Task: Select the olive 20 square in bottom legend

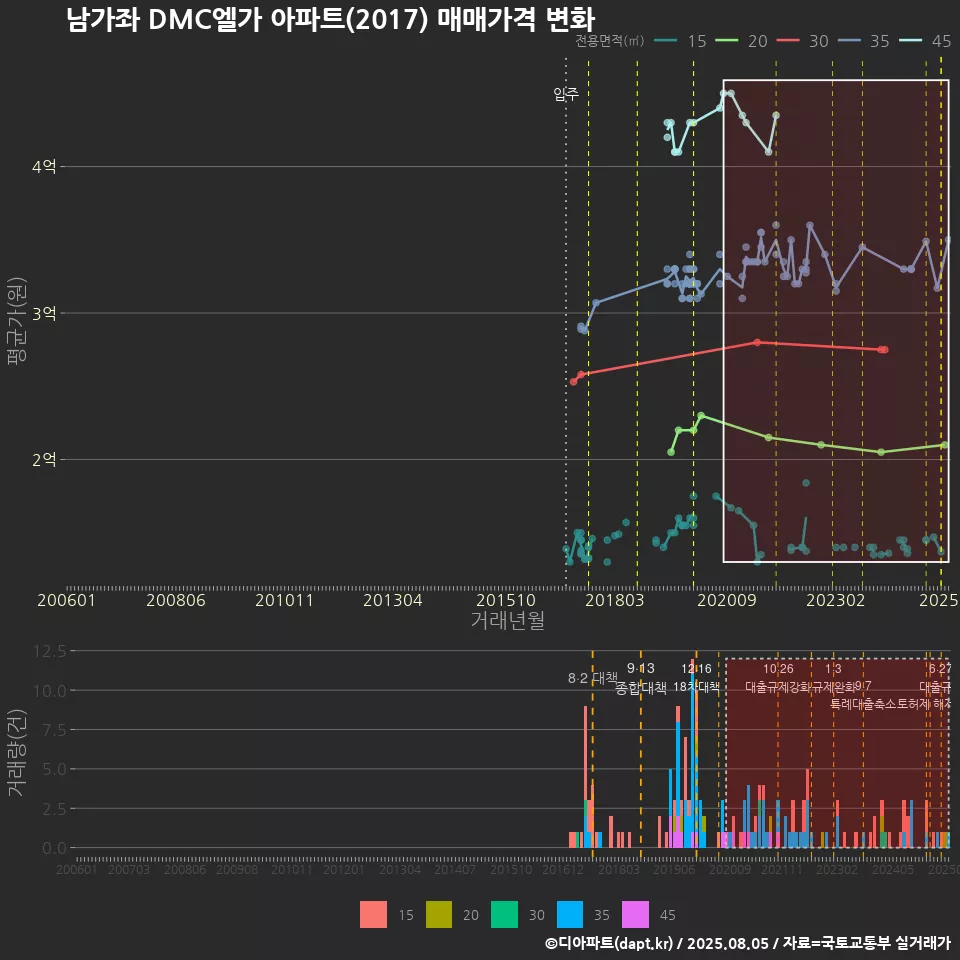Action: point(438,915)
